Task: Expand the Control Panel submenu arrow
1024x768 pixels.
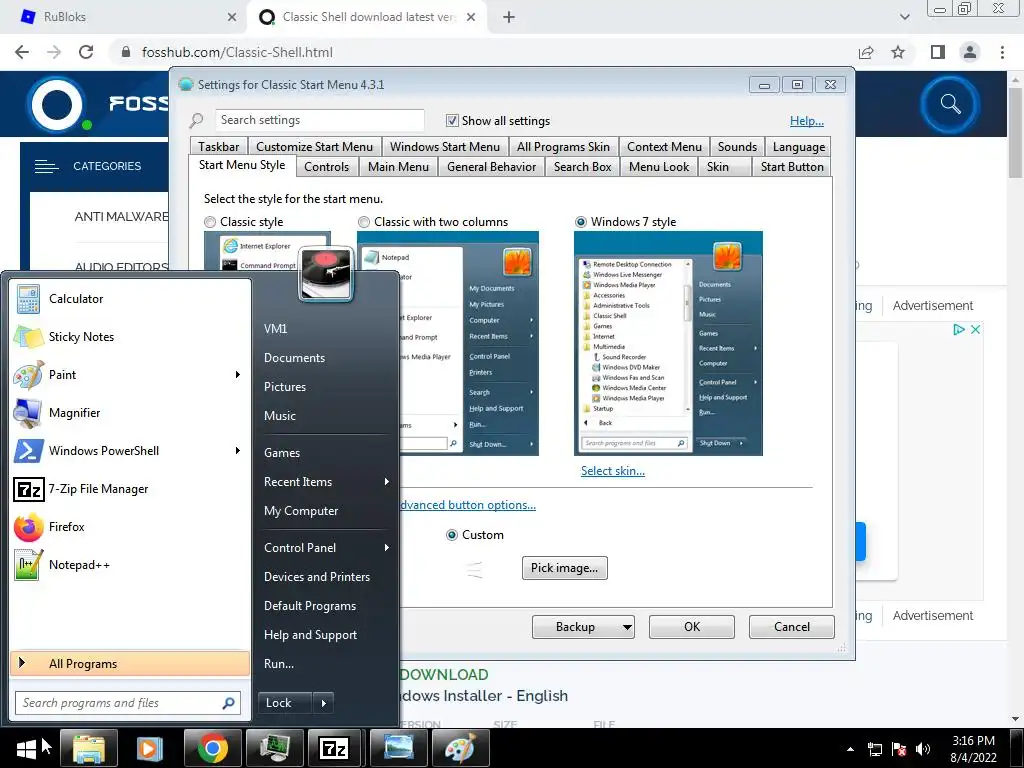Action: click(x=387, y=548)
